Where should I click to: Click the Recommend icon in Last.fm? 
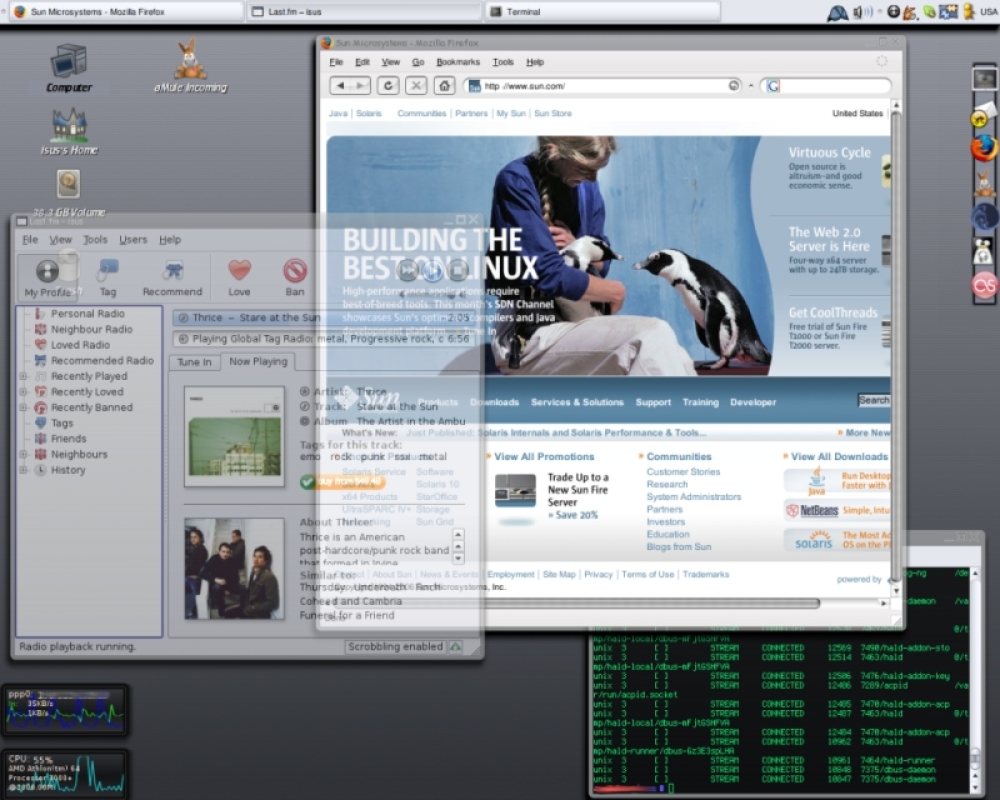pyautogui.click(x=172, y=278)
